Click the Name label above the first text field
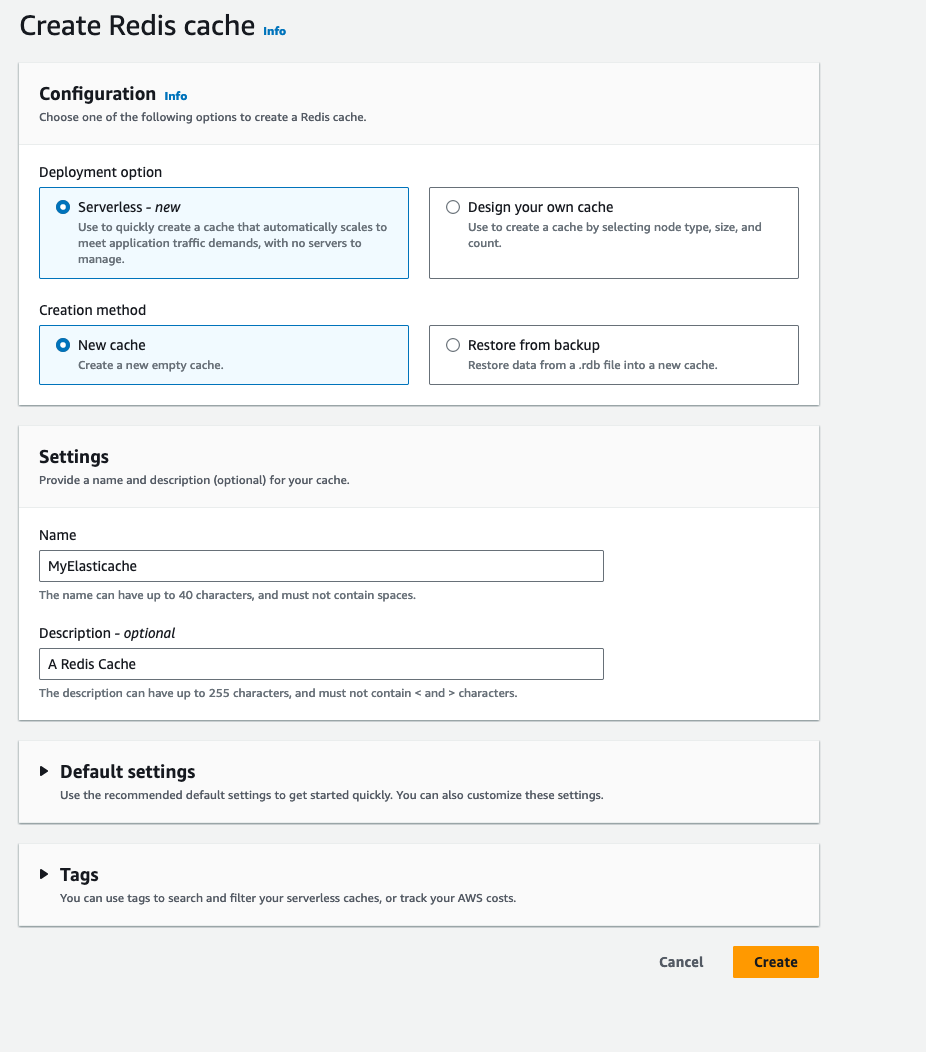This screenshot has height=1052, width=926. [58, 535]
